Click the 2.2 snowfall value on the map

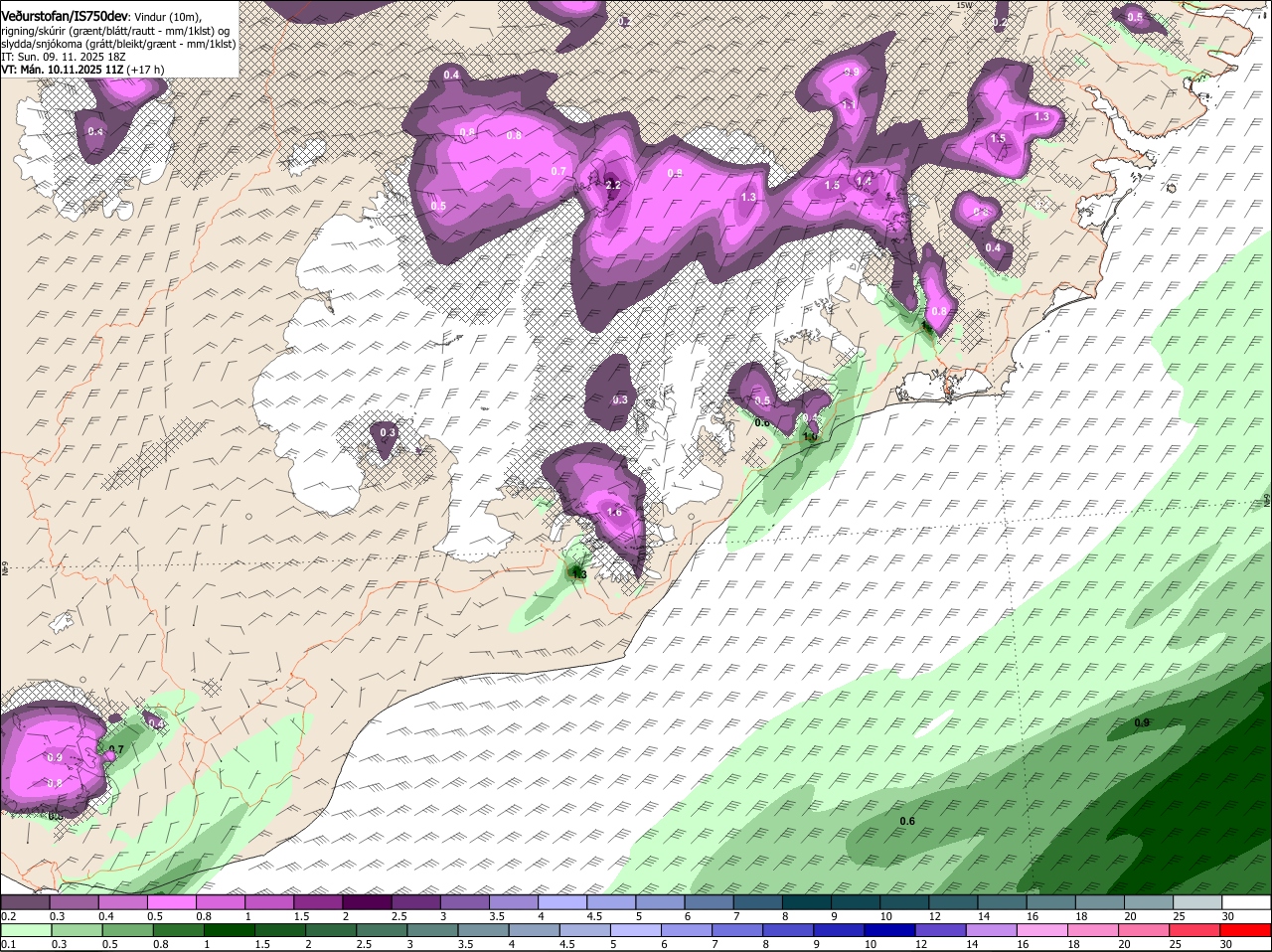(613, 185)
